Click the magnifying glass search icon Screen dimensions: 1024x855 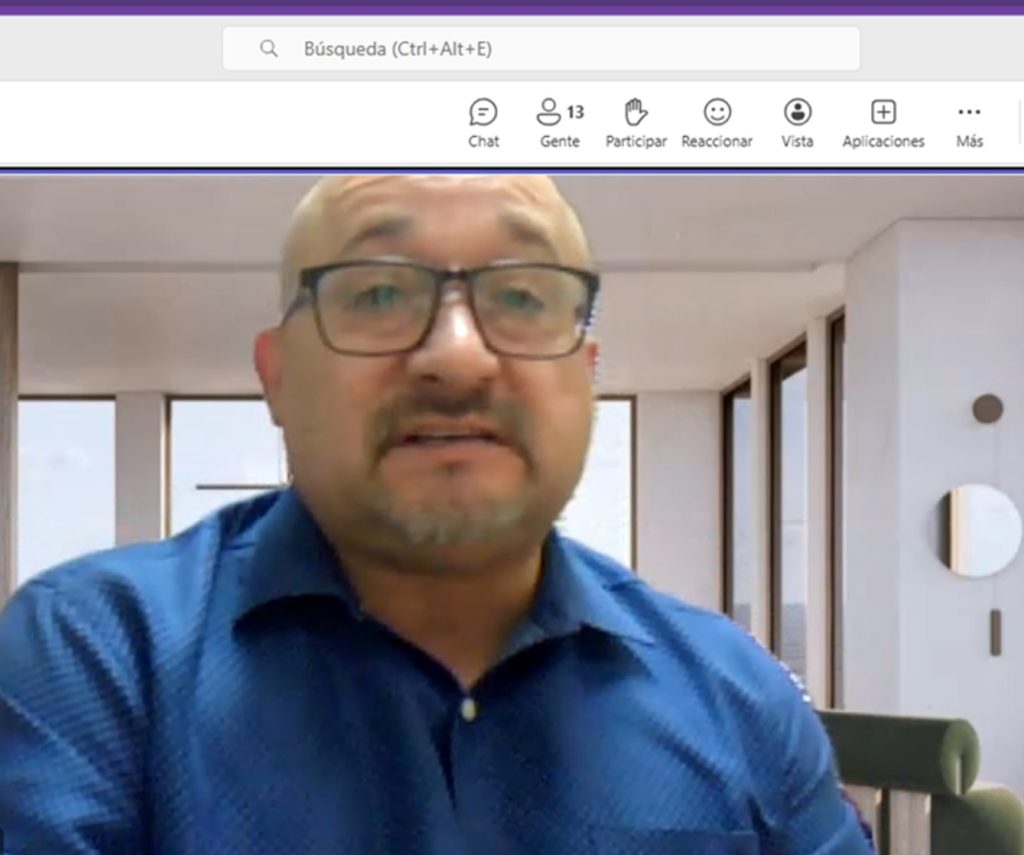pos(268,48)
